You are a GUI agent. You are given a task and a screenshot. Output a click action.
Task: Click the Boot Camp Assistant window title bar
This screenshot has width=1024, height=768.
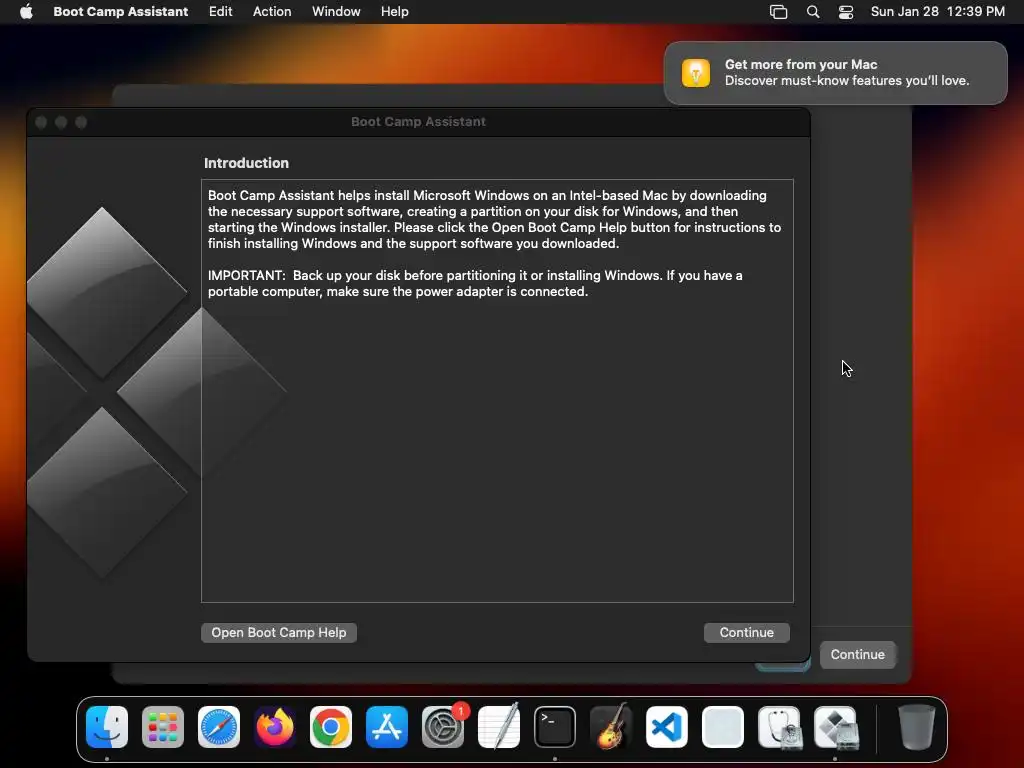point(418,122)
